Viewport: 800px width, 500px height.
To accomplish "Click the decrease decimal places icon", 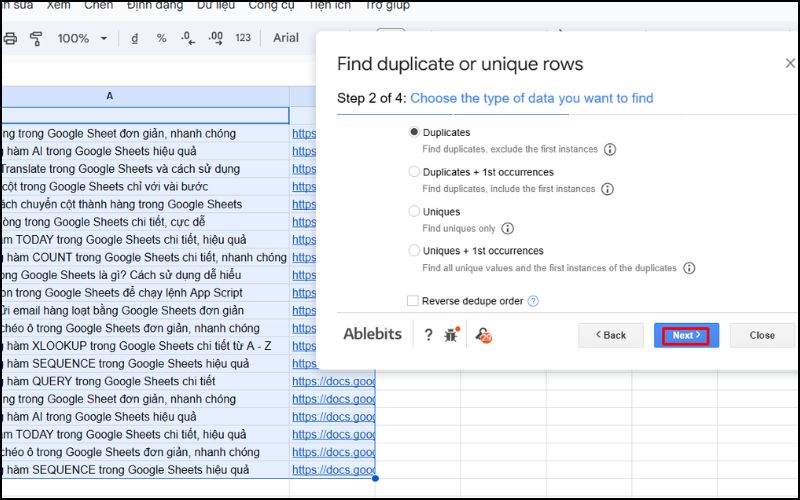I will (x=188, y=39).
